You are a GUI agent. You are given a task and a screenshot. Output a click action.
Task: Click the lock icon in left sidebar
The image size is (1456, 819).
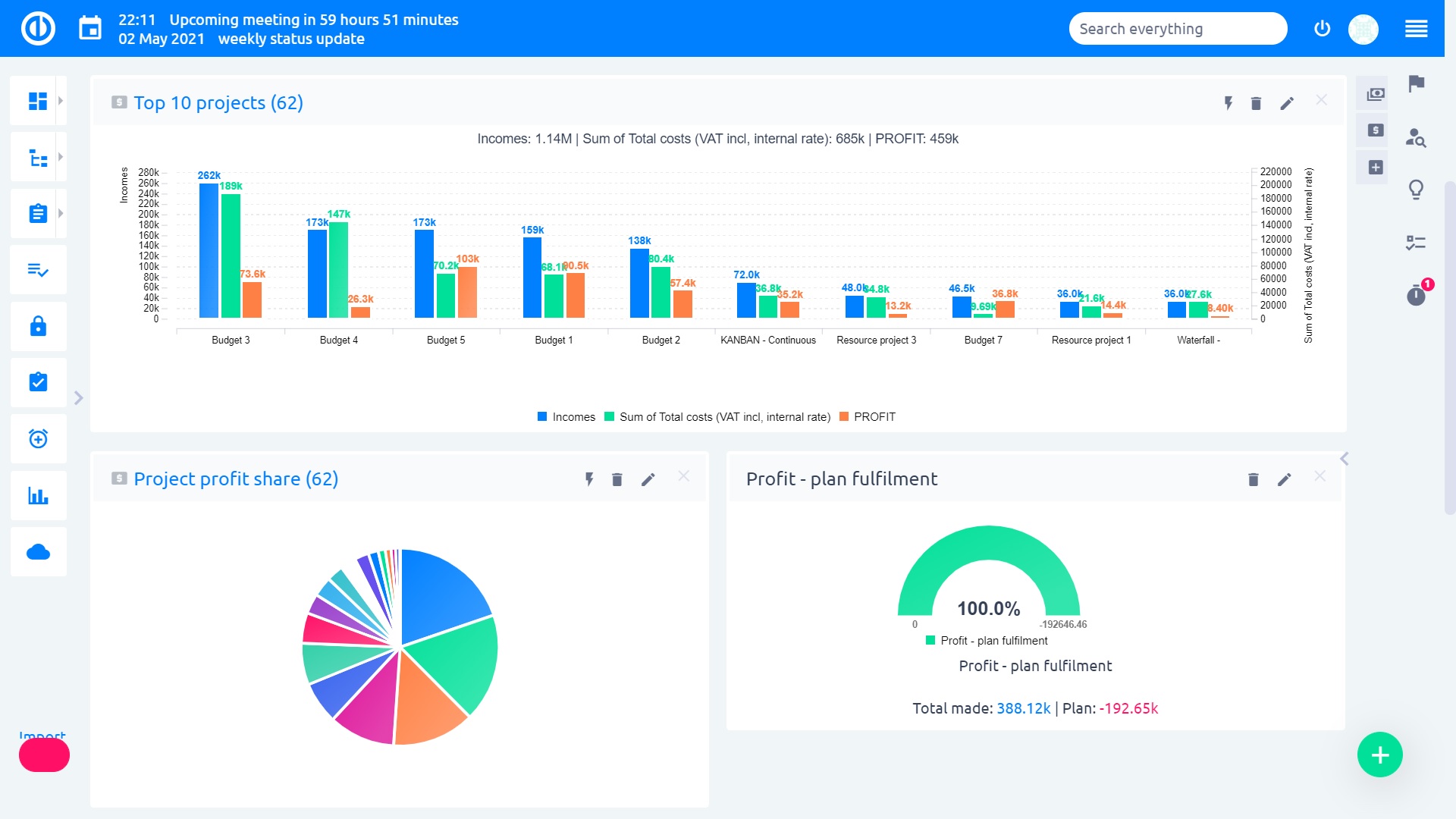[x=38, y=326]
